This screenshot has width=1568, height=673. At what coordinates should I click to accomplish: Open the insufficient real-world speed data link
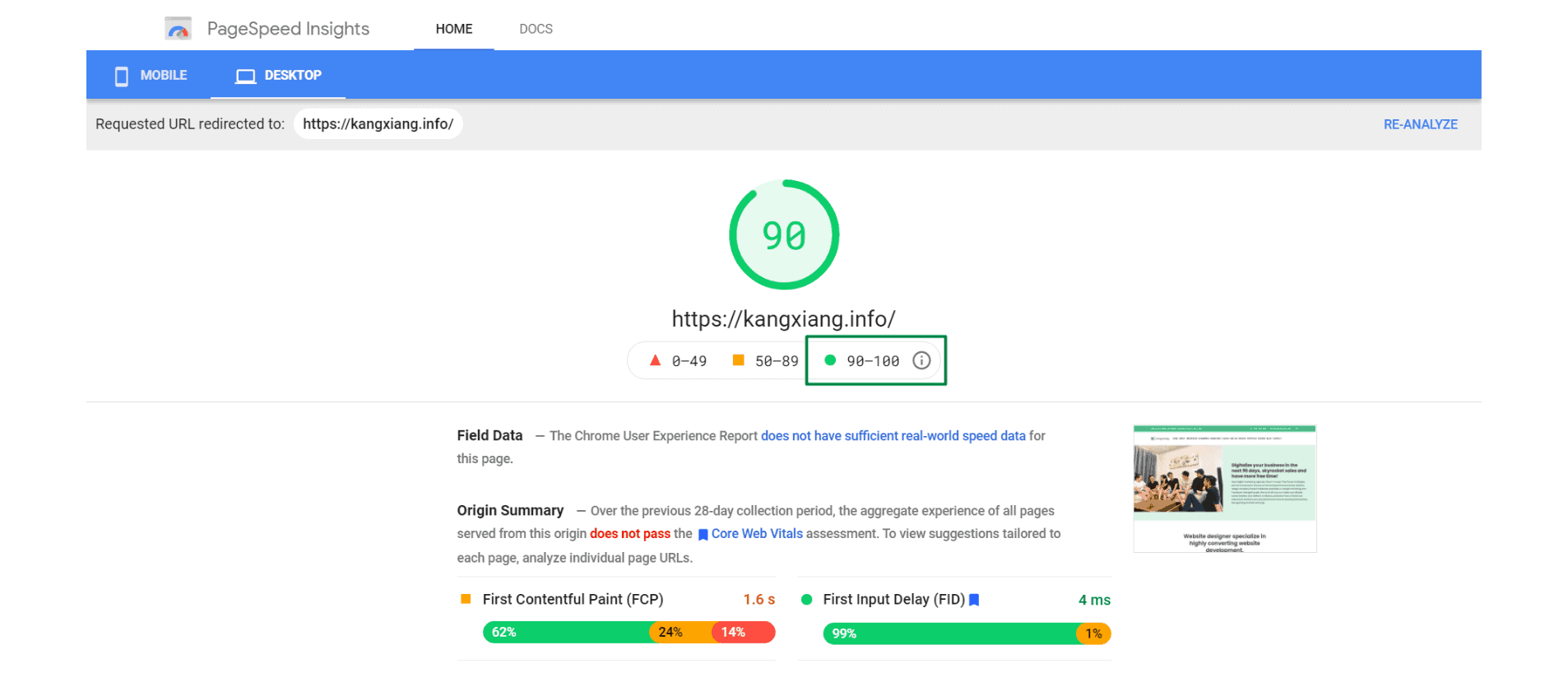pyautogui.click(x=893, y=436)
